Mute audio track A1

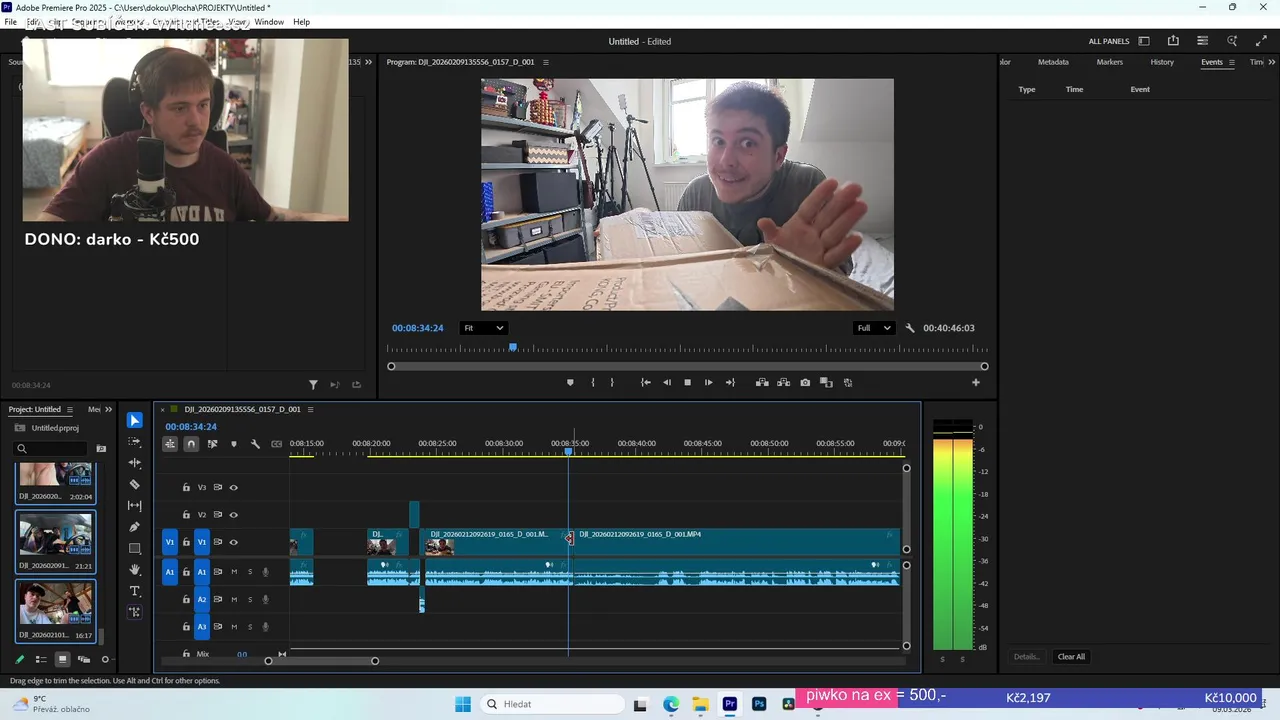click(234, 572)
